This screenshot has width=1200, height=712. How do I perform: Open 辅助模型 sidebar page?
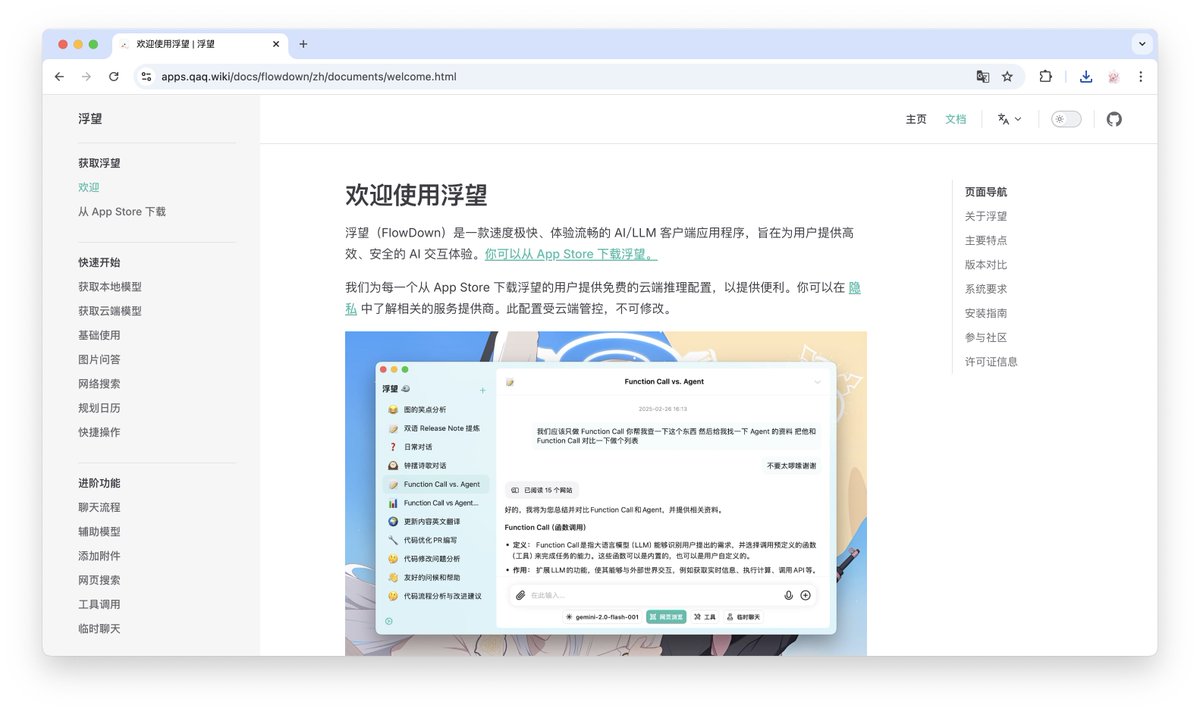pos(99,532)
